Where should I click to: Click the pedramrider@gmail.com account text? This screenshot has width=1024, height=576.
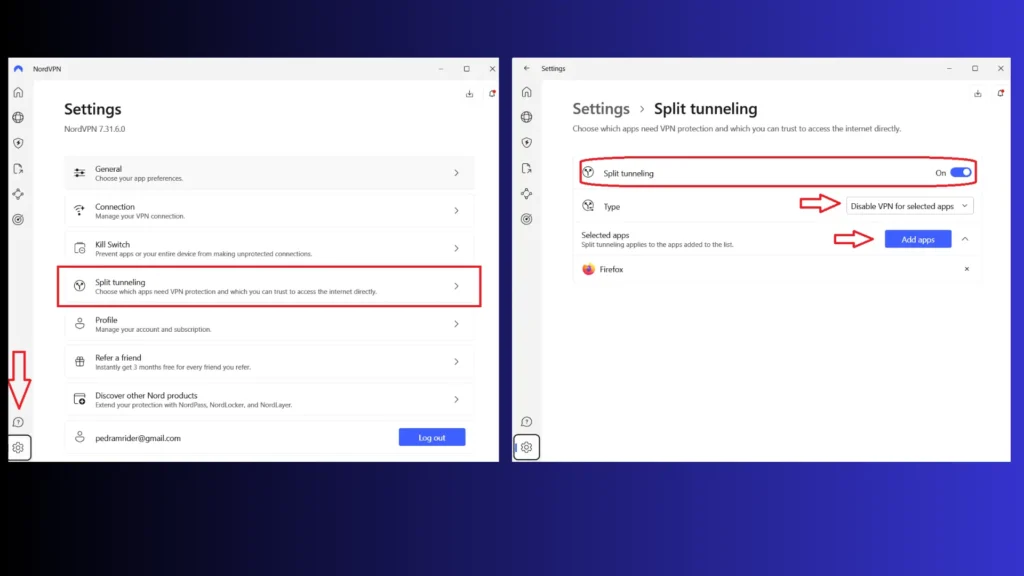pos(138,438)
